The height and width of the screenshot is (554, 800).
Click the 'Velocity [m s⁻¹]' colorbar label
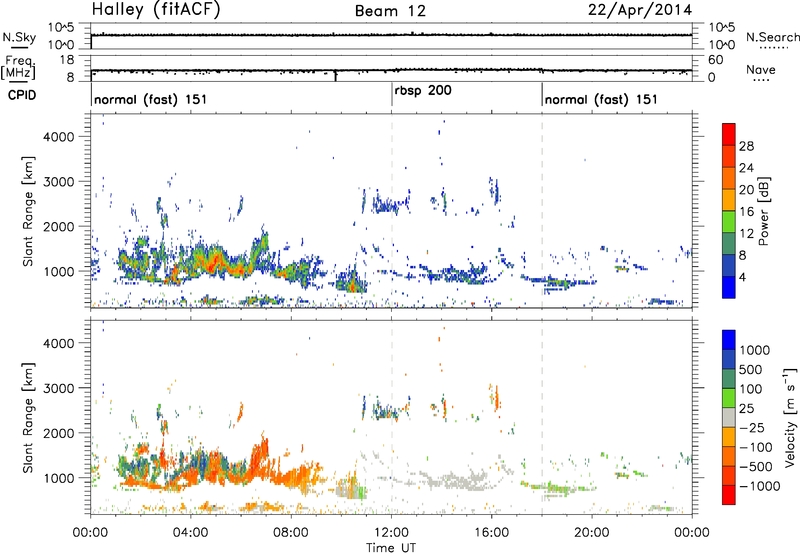pos(790,417)
